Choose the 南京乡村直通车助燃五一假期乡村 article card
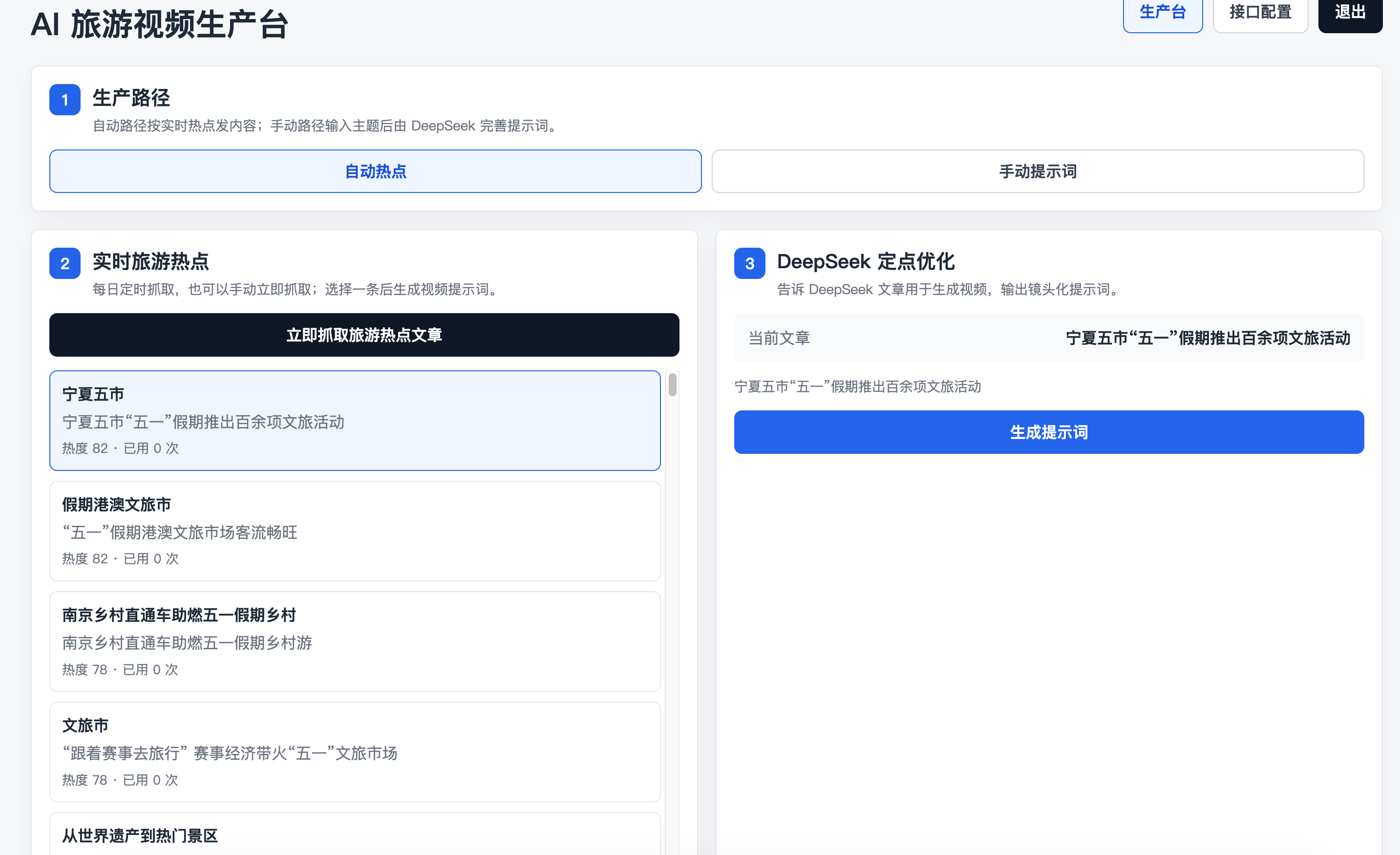 pos(355,641)
